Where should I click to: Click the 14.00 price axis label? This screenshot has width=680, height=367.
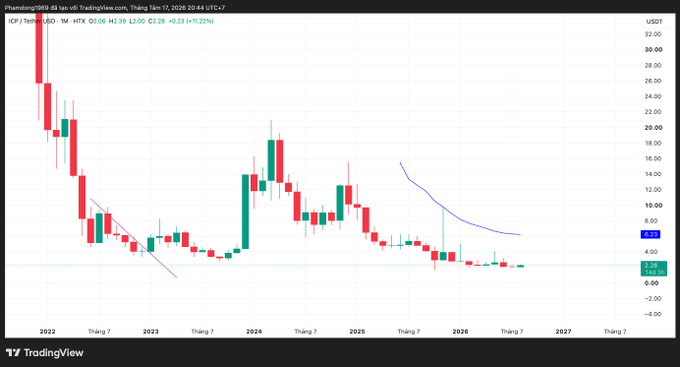653,174
